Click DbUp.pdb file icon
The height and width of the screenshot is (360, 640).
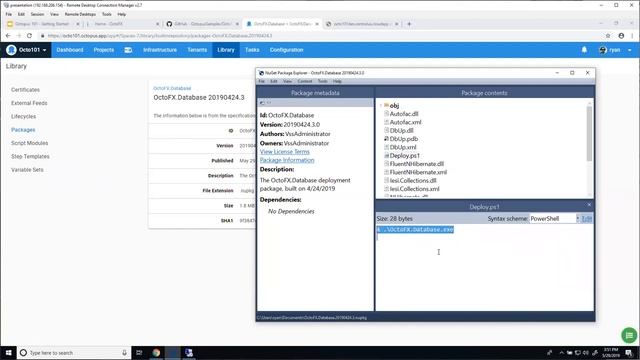(386, 139)
